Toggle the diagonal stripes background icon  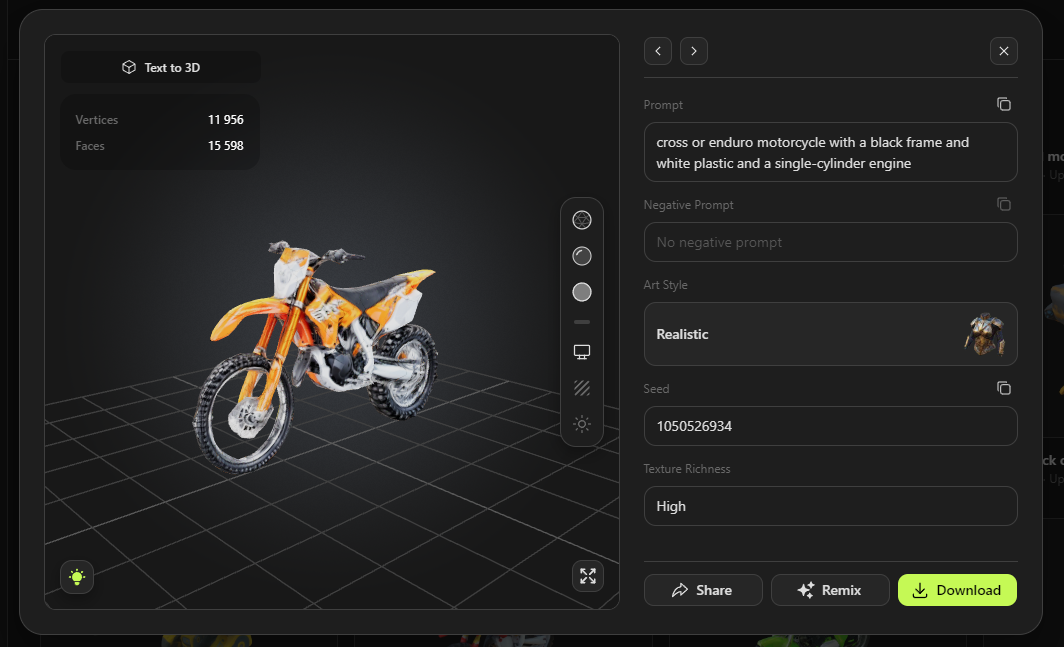582,388
